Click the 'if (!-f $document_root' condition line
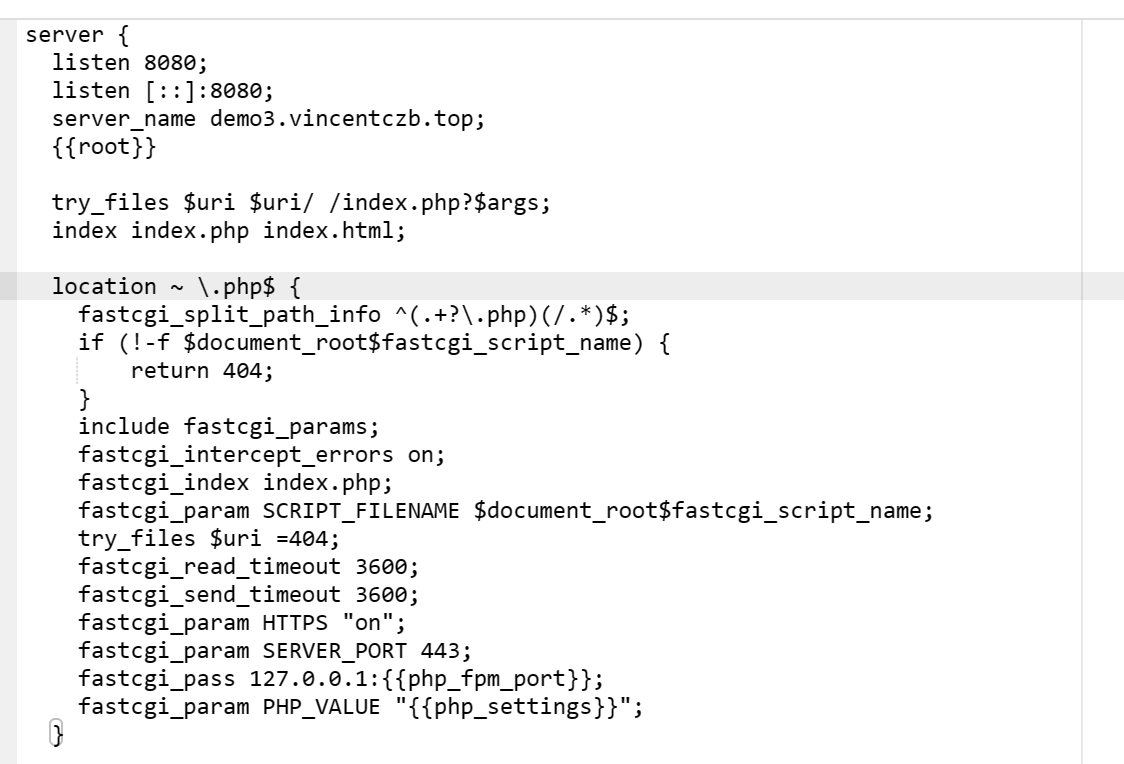The image size is (1124, 764). click(x=374, y=342)
